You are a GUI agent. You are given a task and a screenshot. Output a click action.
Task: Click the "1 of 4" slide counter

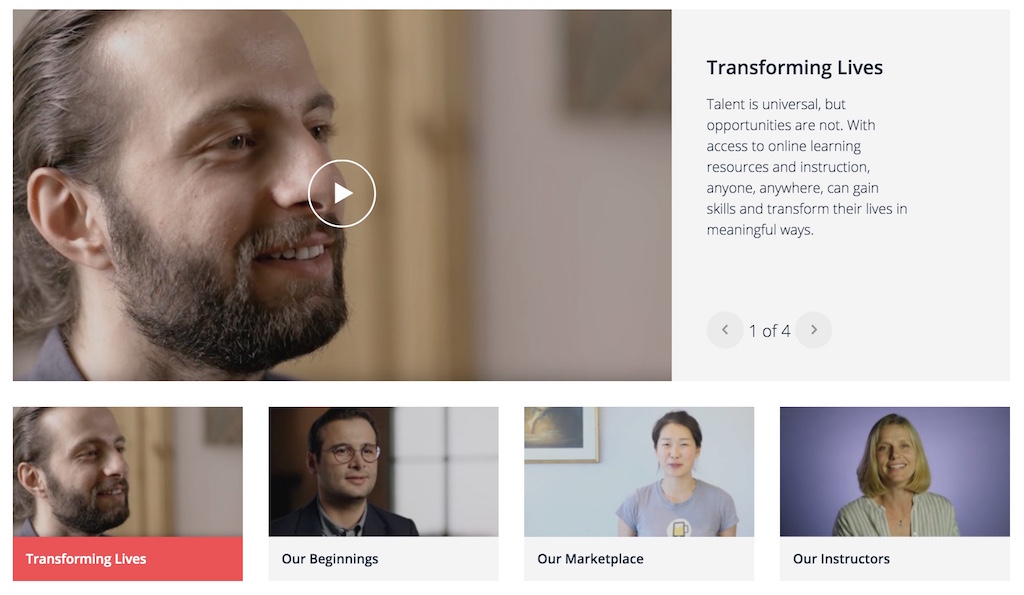(769, 331)
